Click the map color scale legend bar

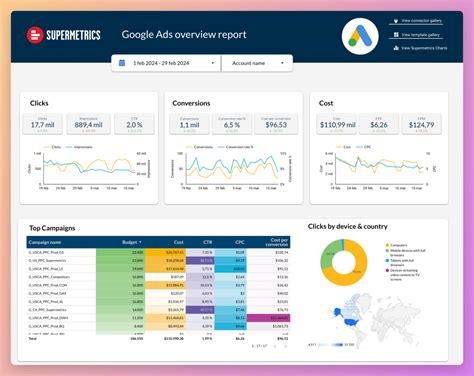[x=331, y=345]
